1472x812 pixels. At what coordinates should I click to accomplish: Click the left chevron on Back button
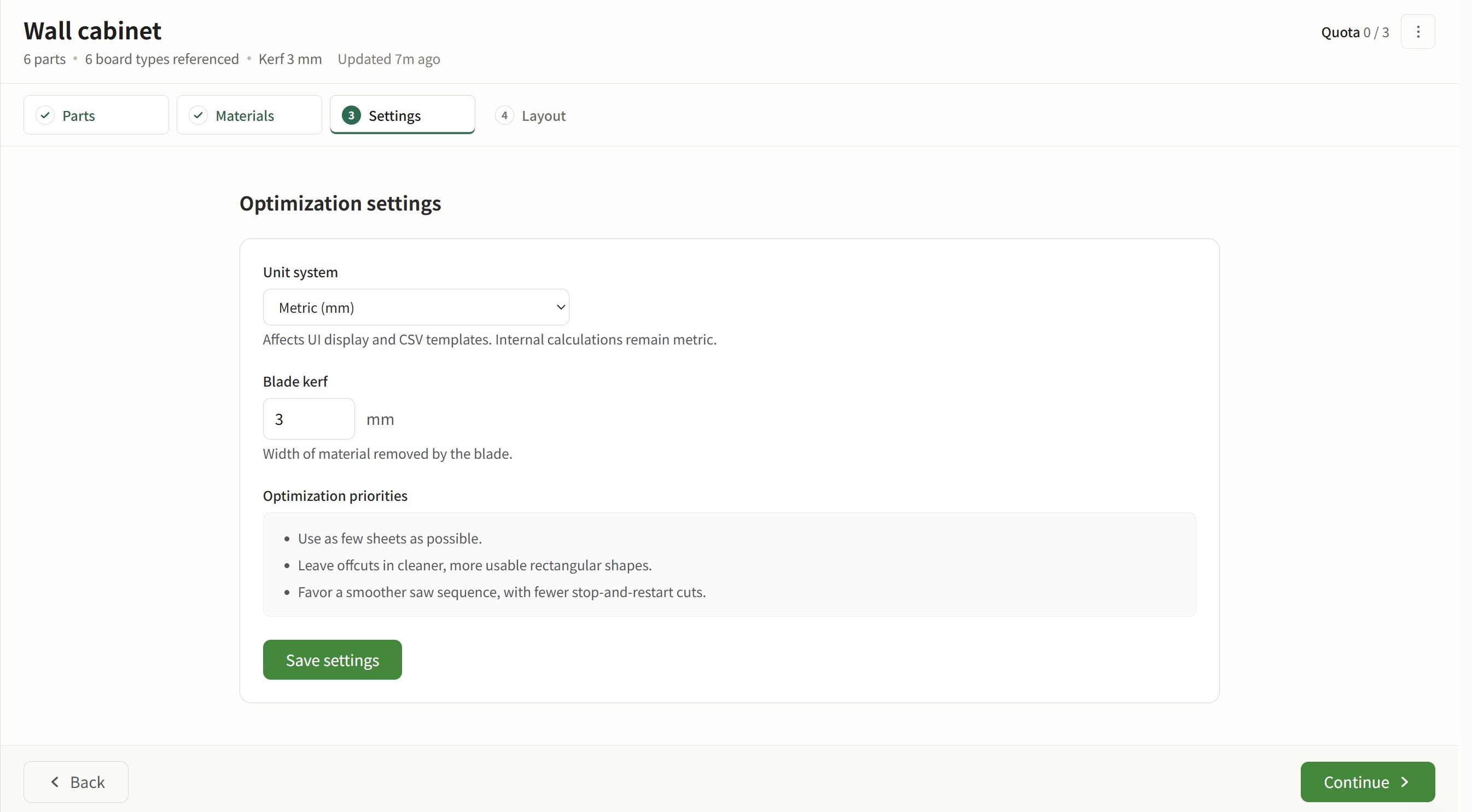tap(55, 782)
